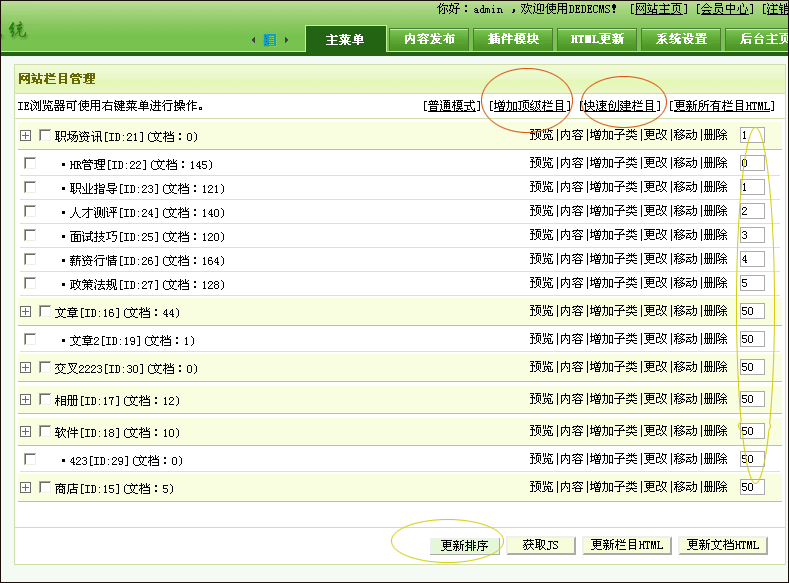Click the blue panel toggle icon between arrows
The height and width of the screenshot is (583, 789).
[269, 40]
